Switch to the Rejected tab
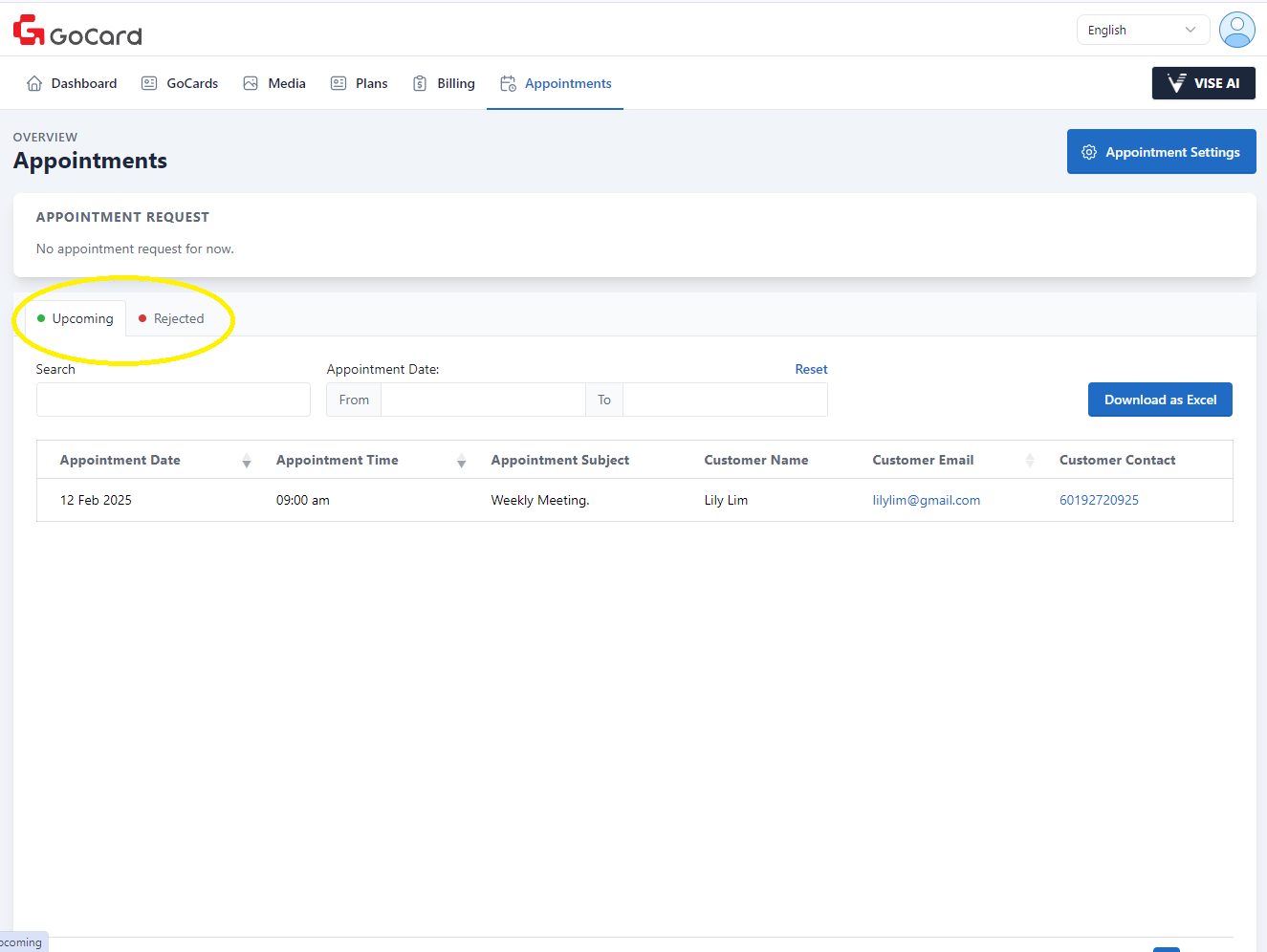This screenshot has height=952, width=1267. 171,318
